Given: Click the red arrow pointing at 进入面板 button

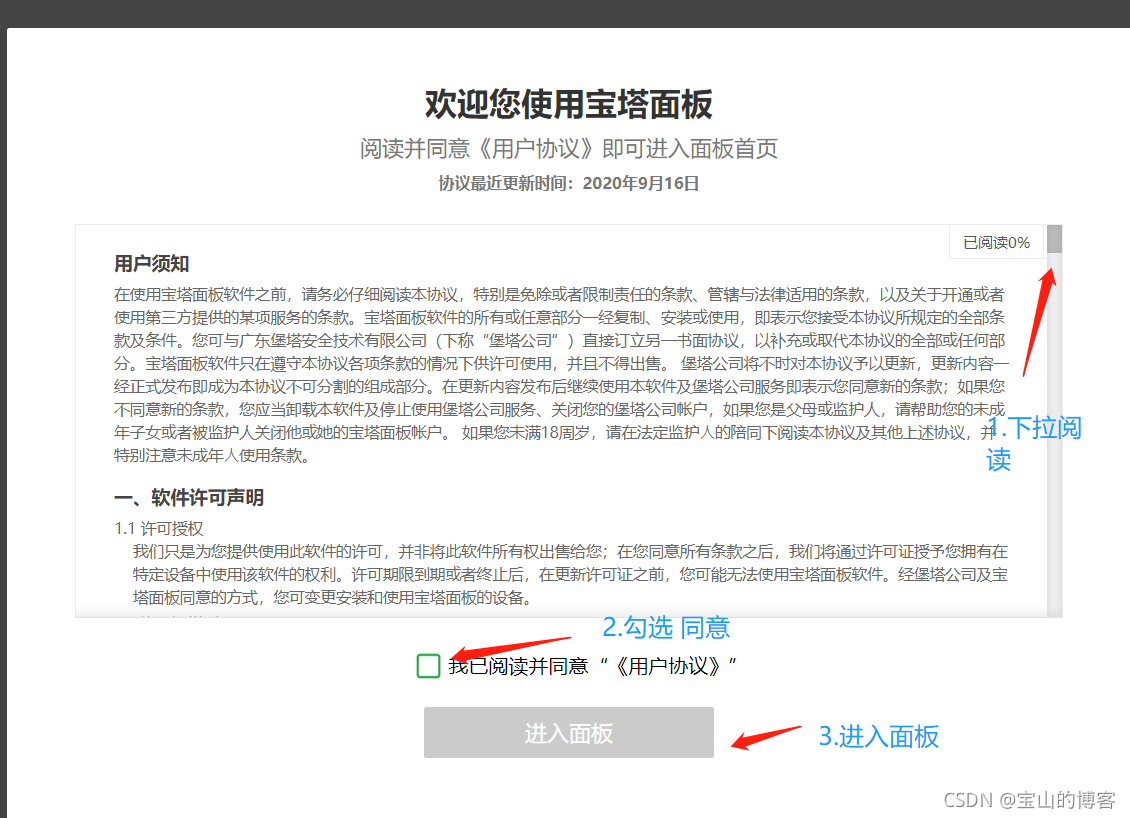Looking at the screenshot, I should click(x=766, y=736).
